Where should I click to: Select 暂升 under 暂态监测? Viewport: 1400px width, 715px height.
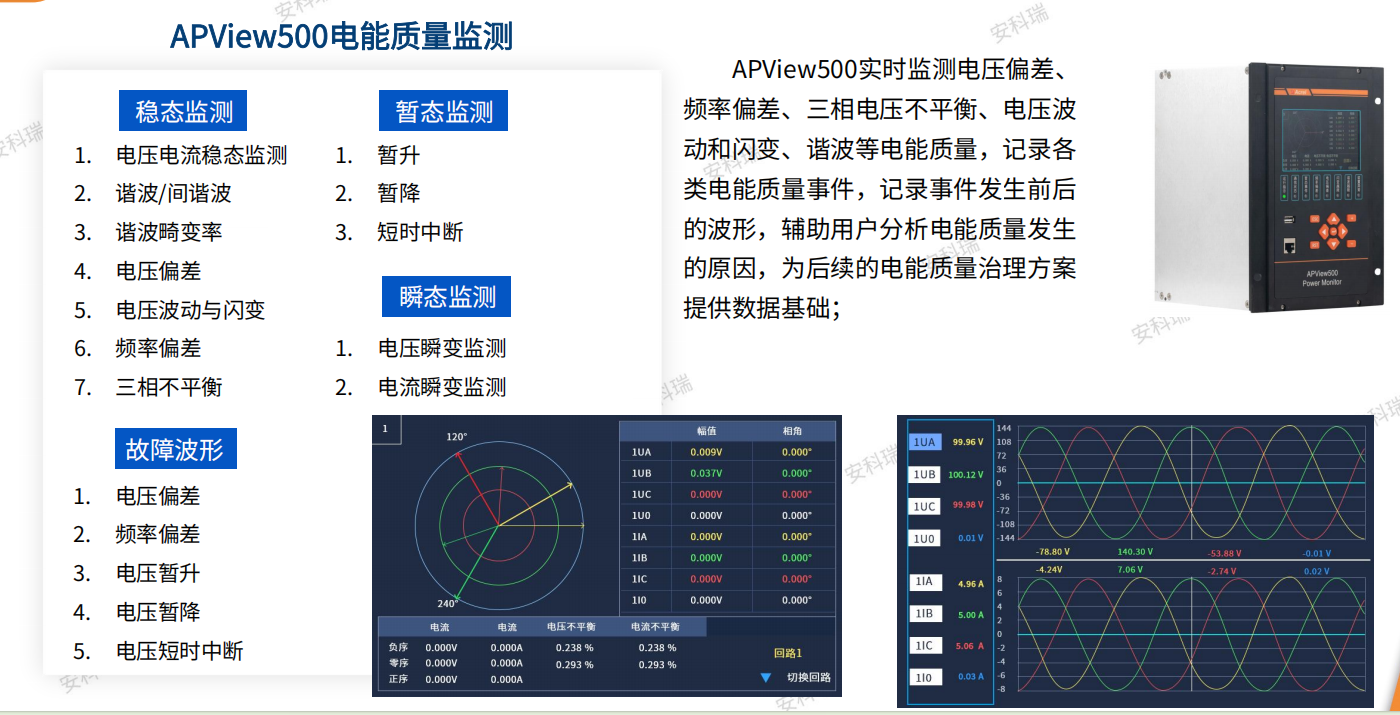[399, 155]
